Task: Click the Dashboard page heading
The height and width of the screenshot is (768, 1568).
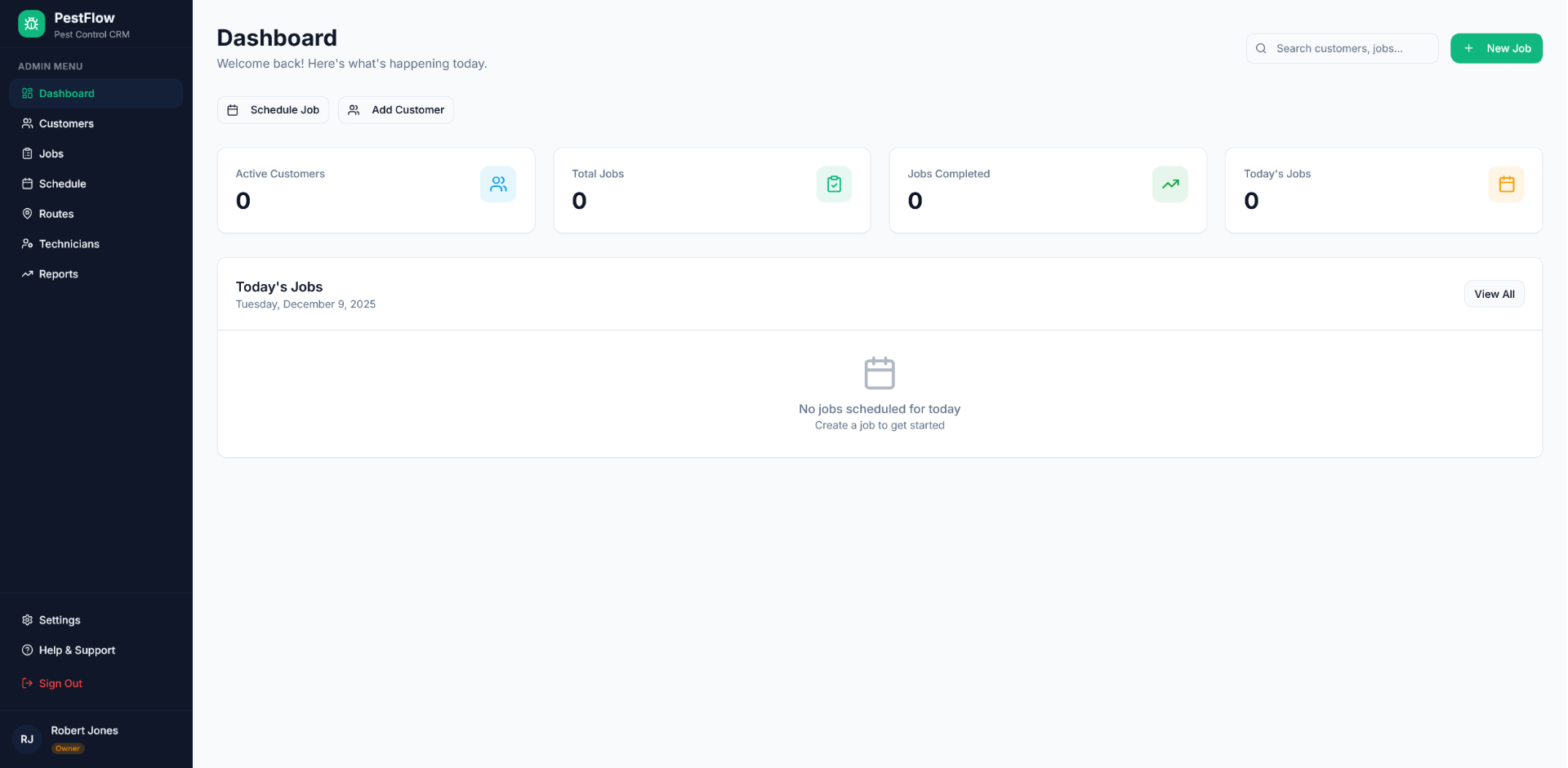Action: (277, 38)
